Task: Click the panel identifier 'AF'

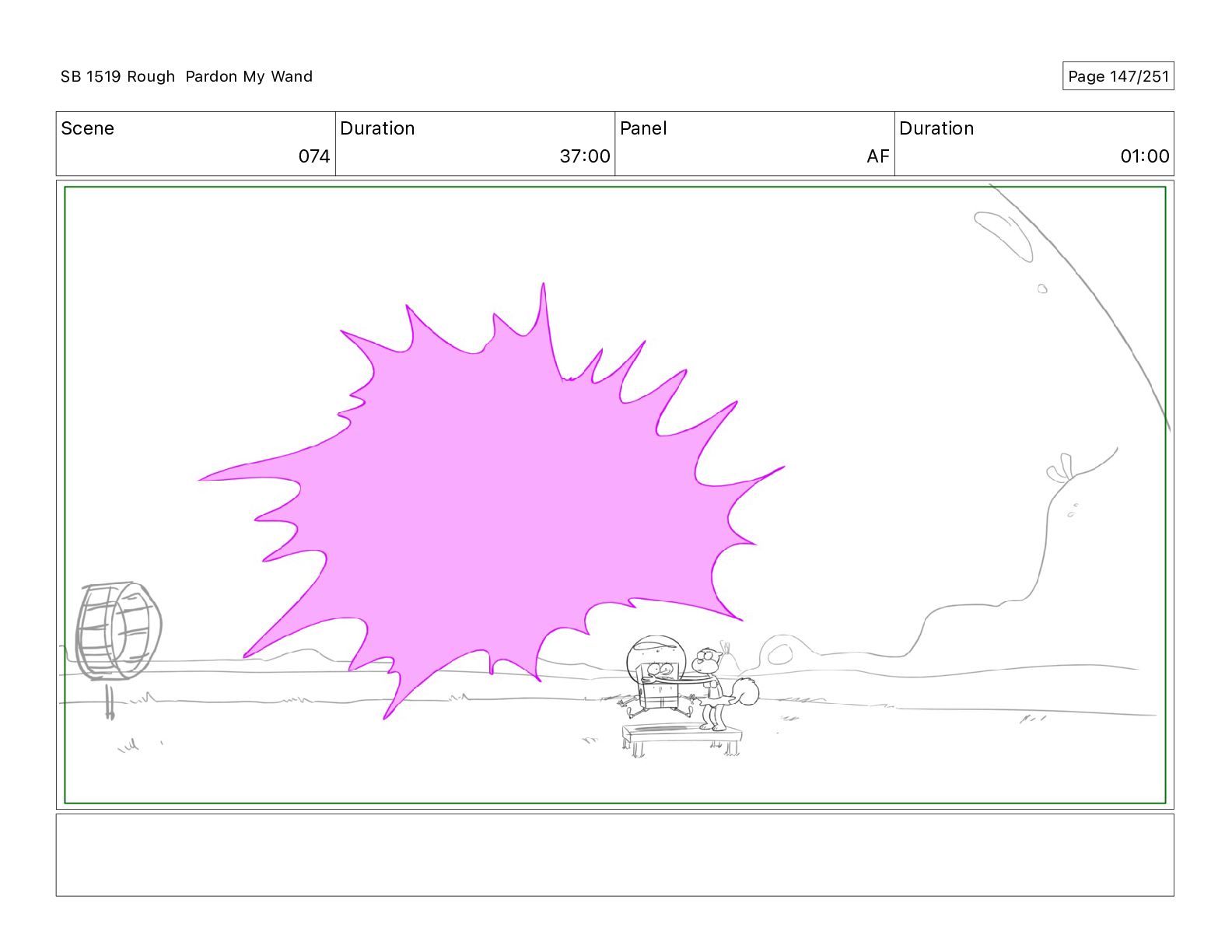Action: tap(878, 156)
